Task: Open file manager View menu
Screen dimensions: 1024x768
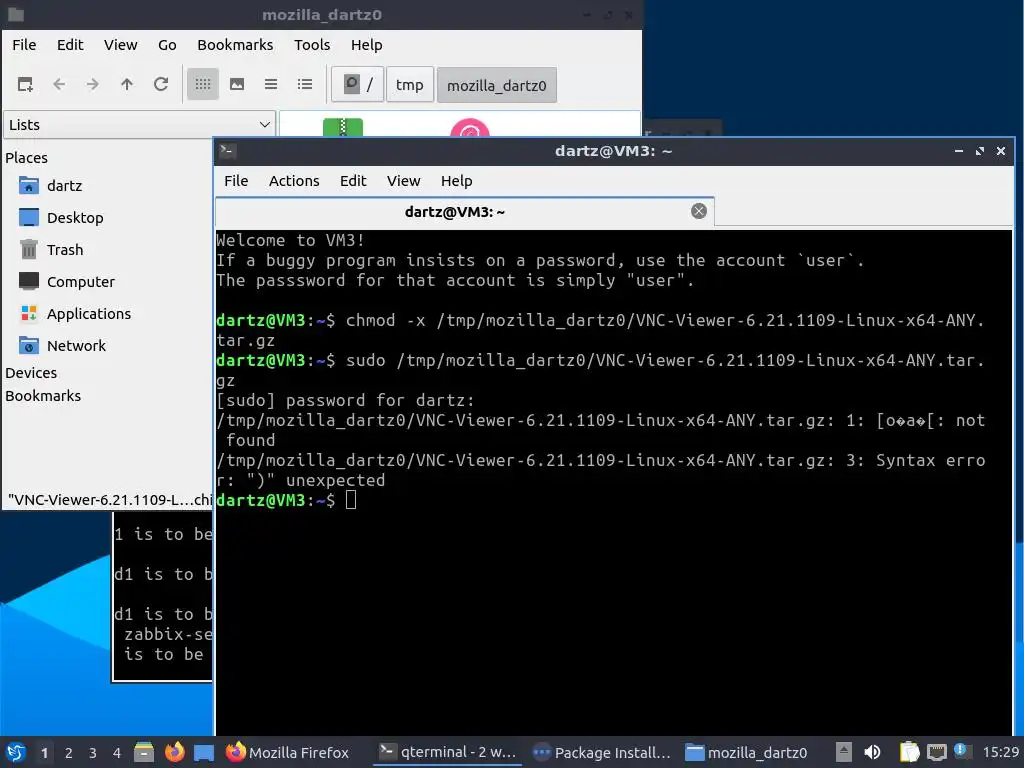Action: 121,45
